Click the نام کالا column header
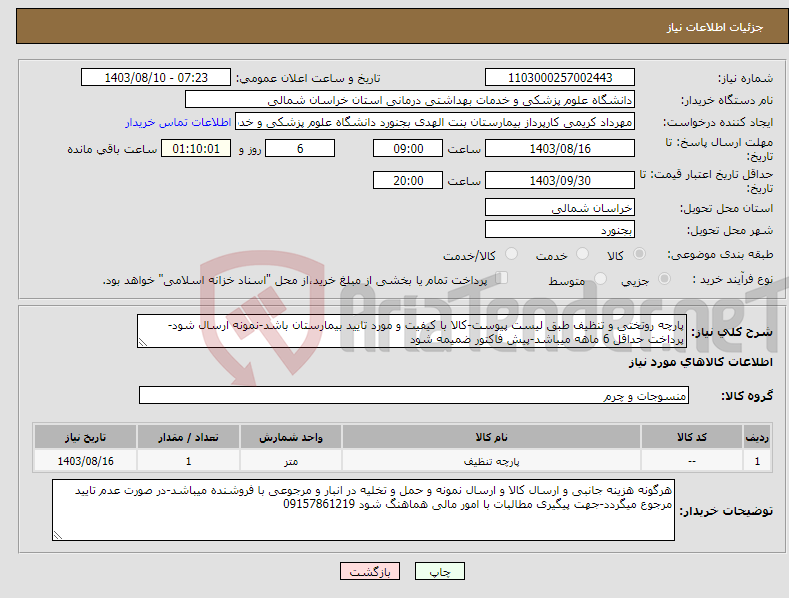Screen dimensions: 789x598 click(x=491, y=437)
